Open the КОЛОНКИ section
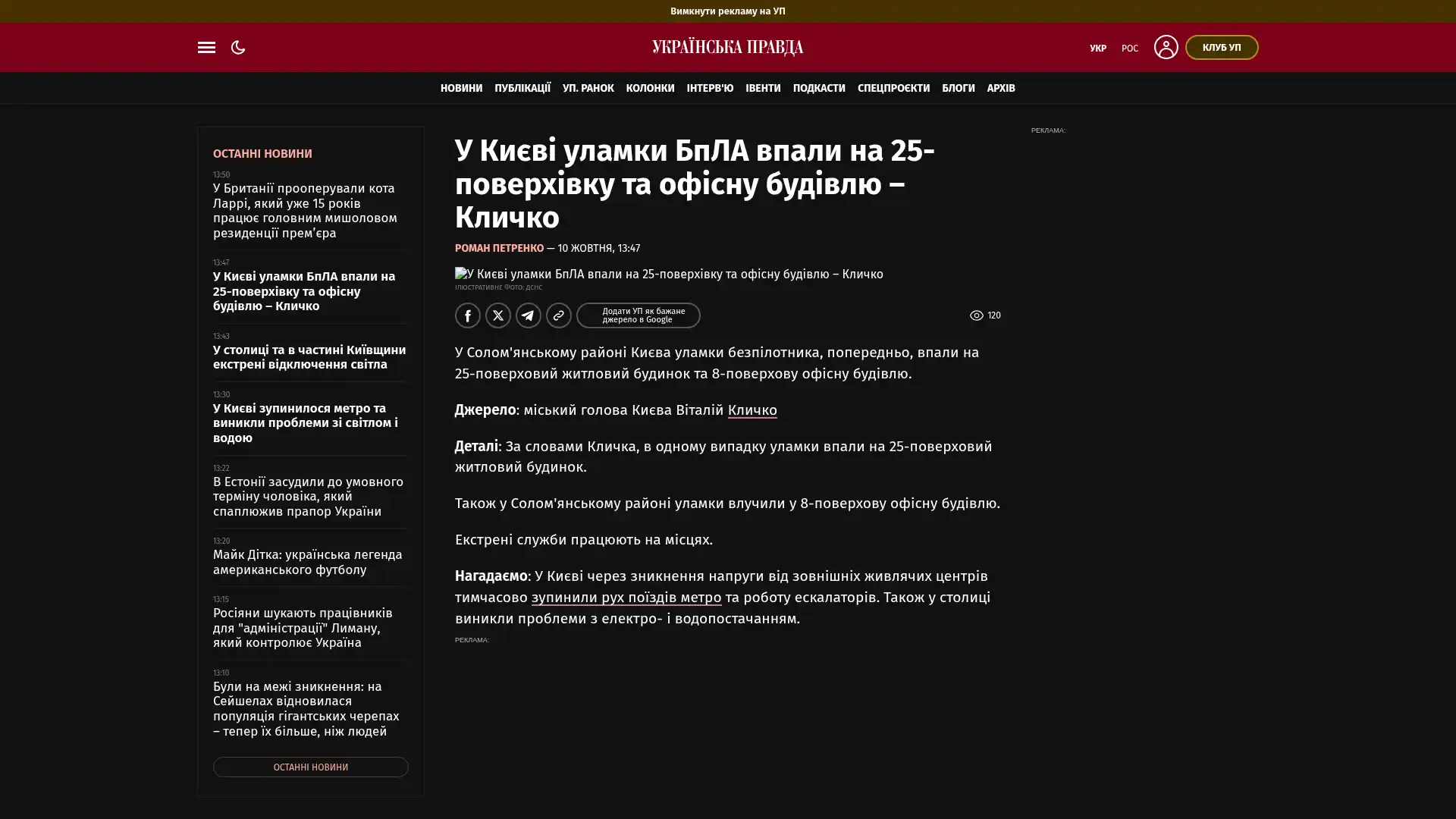1456x819 pixels. click(650, 88)
